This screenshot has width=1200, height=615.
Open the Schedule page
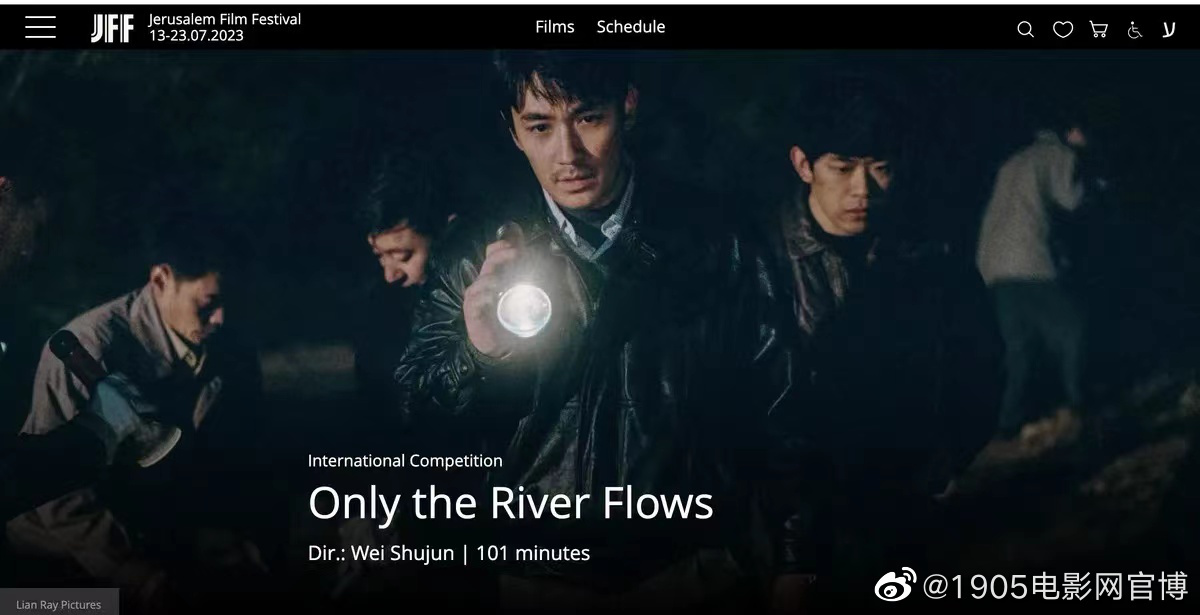tap(631, 27)
